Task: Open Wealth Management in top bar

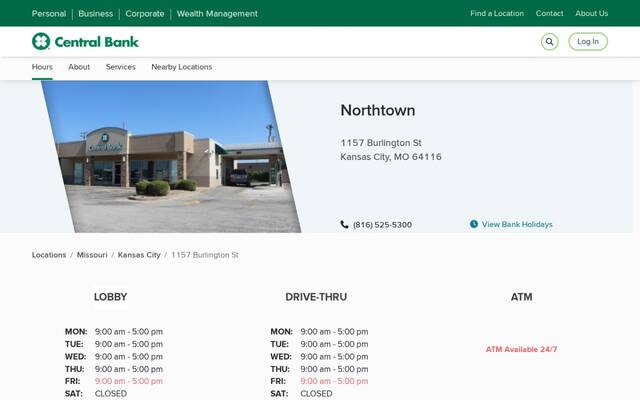Action: 217,13
